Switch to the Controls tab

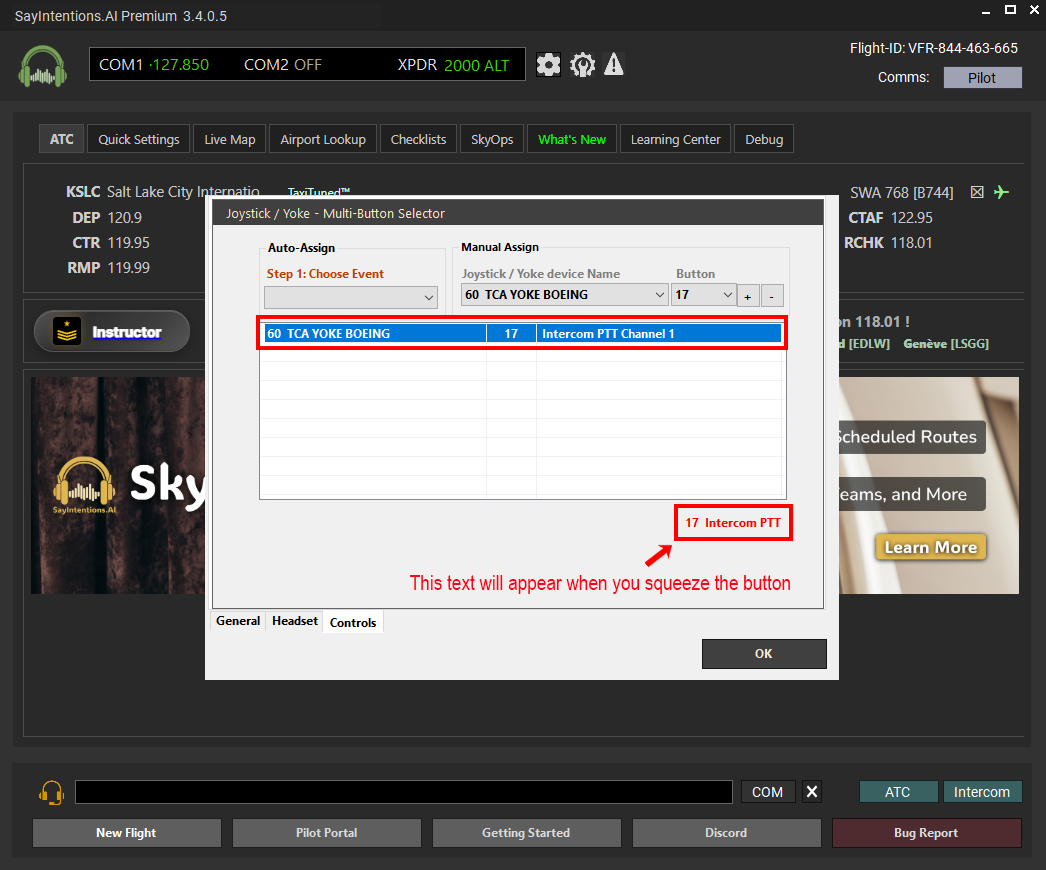click(x=353, y=622)
